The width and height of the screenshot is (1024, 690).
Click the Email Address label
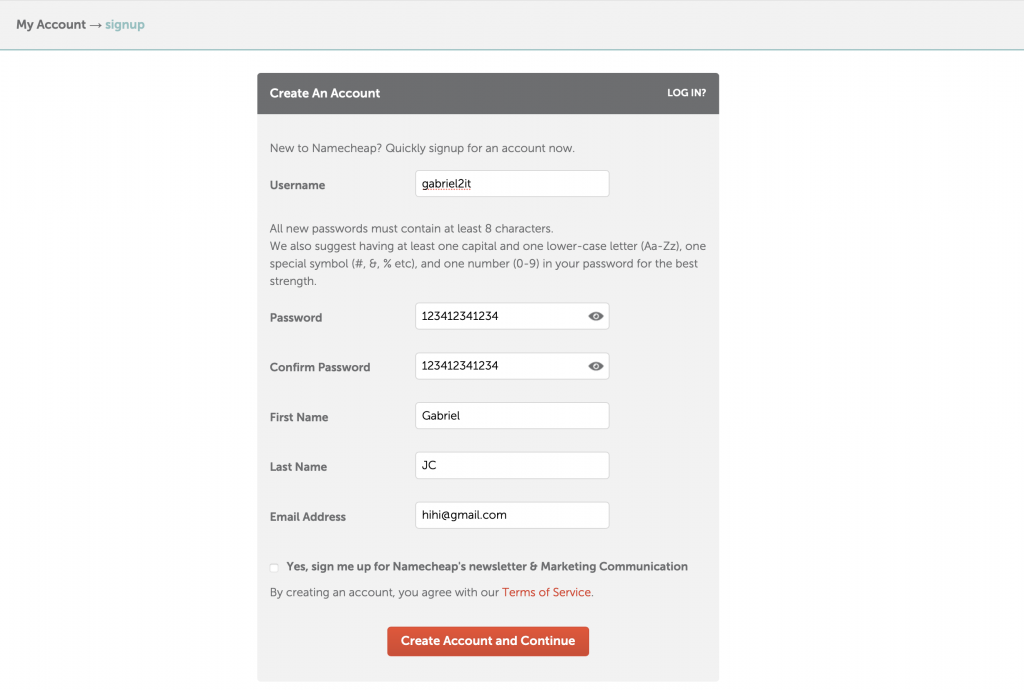tap(308, 517)
